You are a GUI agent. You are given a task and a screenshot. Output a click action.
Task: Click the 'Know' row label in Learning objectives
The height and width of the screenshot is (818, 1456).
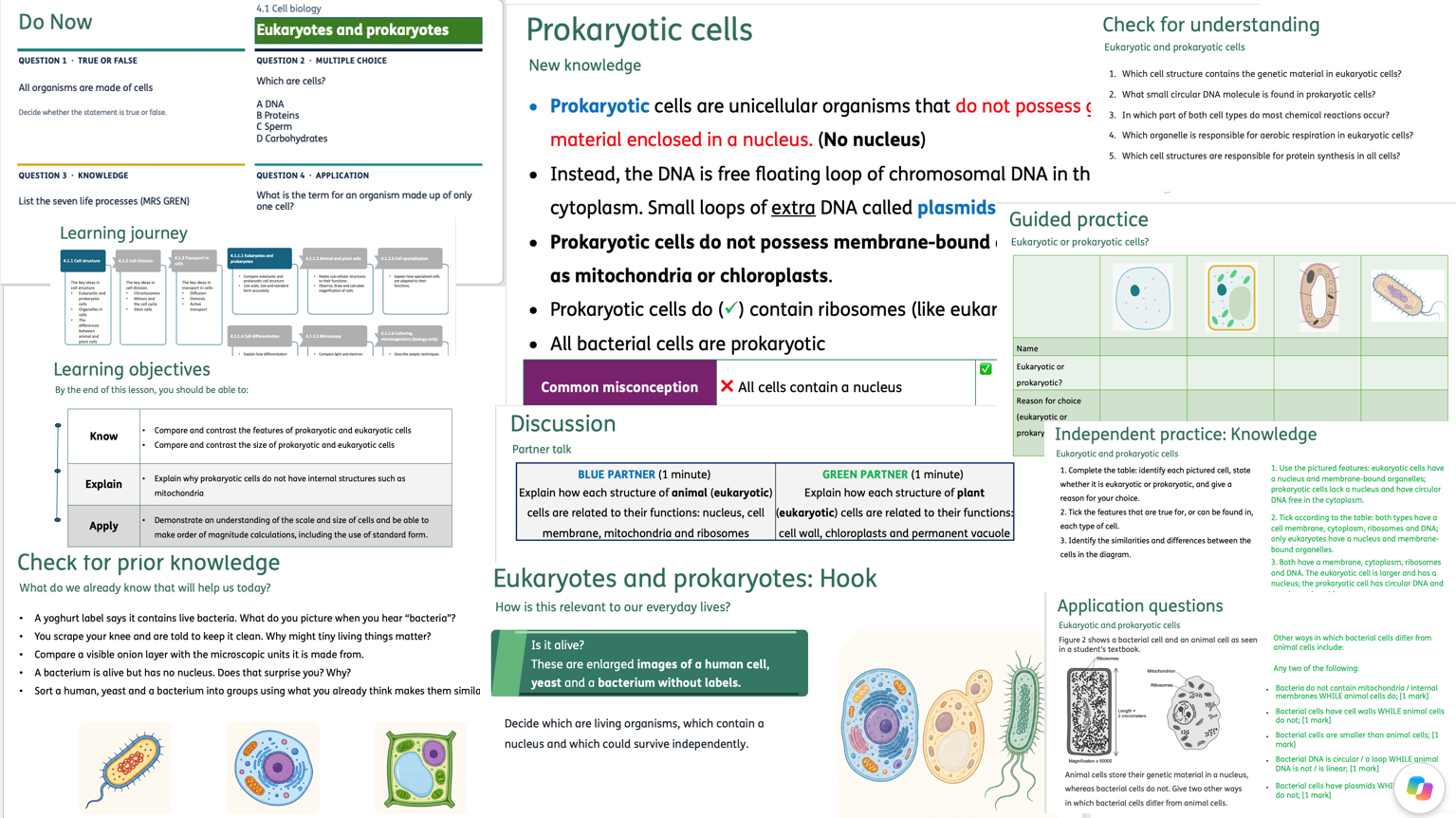(103, 437)
